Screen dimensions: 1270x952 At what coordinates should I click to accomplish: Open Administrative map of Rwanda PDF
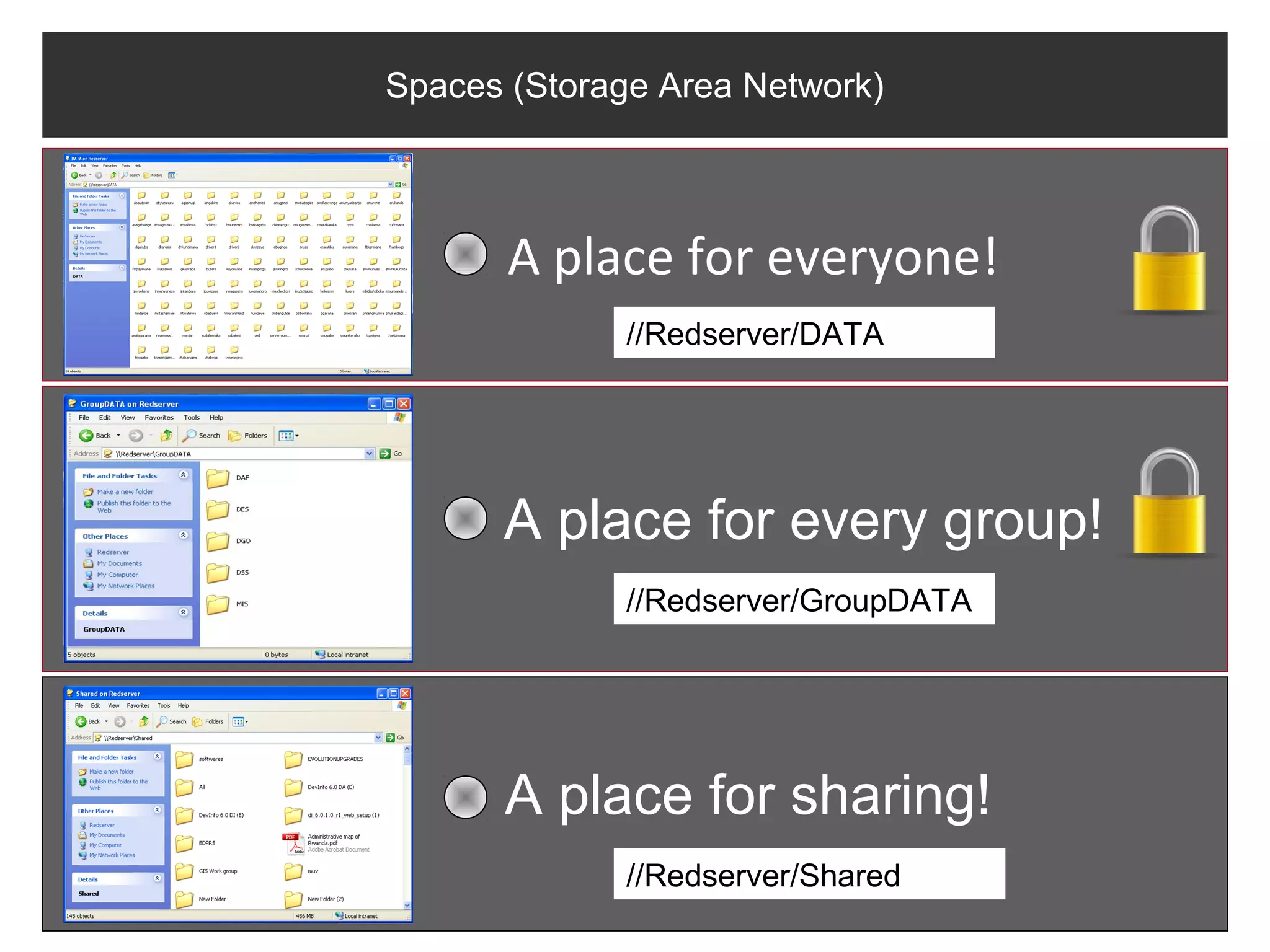point(293,843)
